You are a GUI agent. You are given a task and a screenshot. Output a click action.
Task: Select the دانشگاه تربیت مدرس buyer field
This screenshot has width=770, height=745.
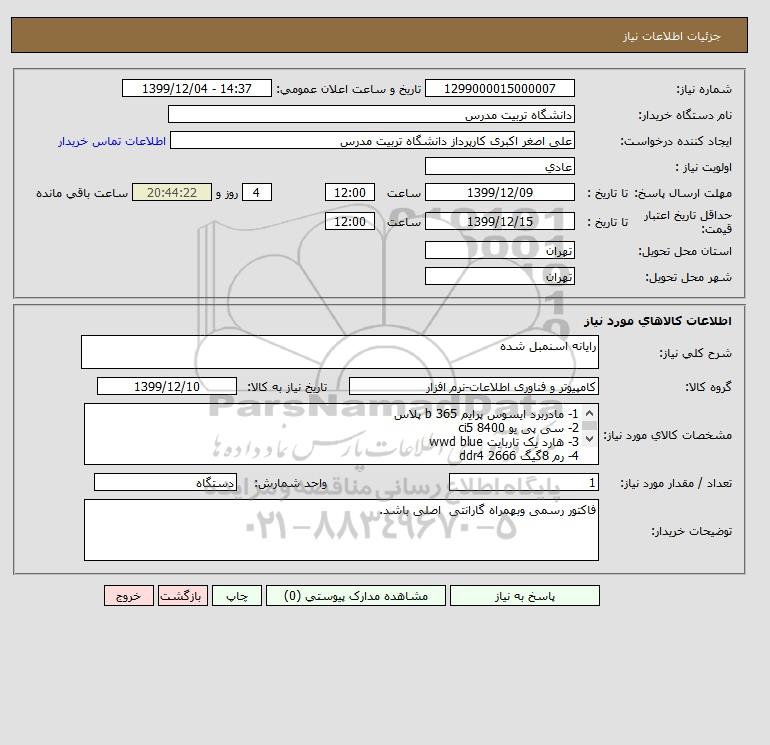tap(371, 114)
